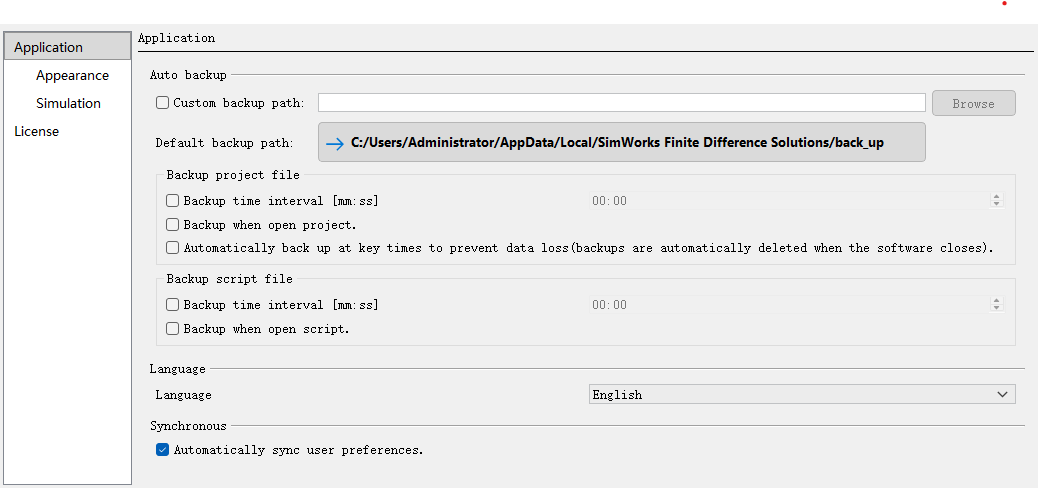Open the Appearance settings page
The image size is (1038, 488).
(x=72, y=75)
